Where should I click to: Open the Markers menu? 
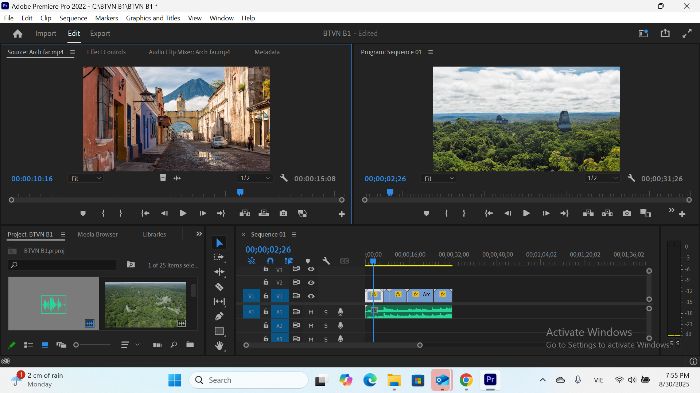[107, 18]
